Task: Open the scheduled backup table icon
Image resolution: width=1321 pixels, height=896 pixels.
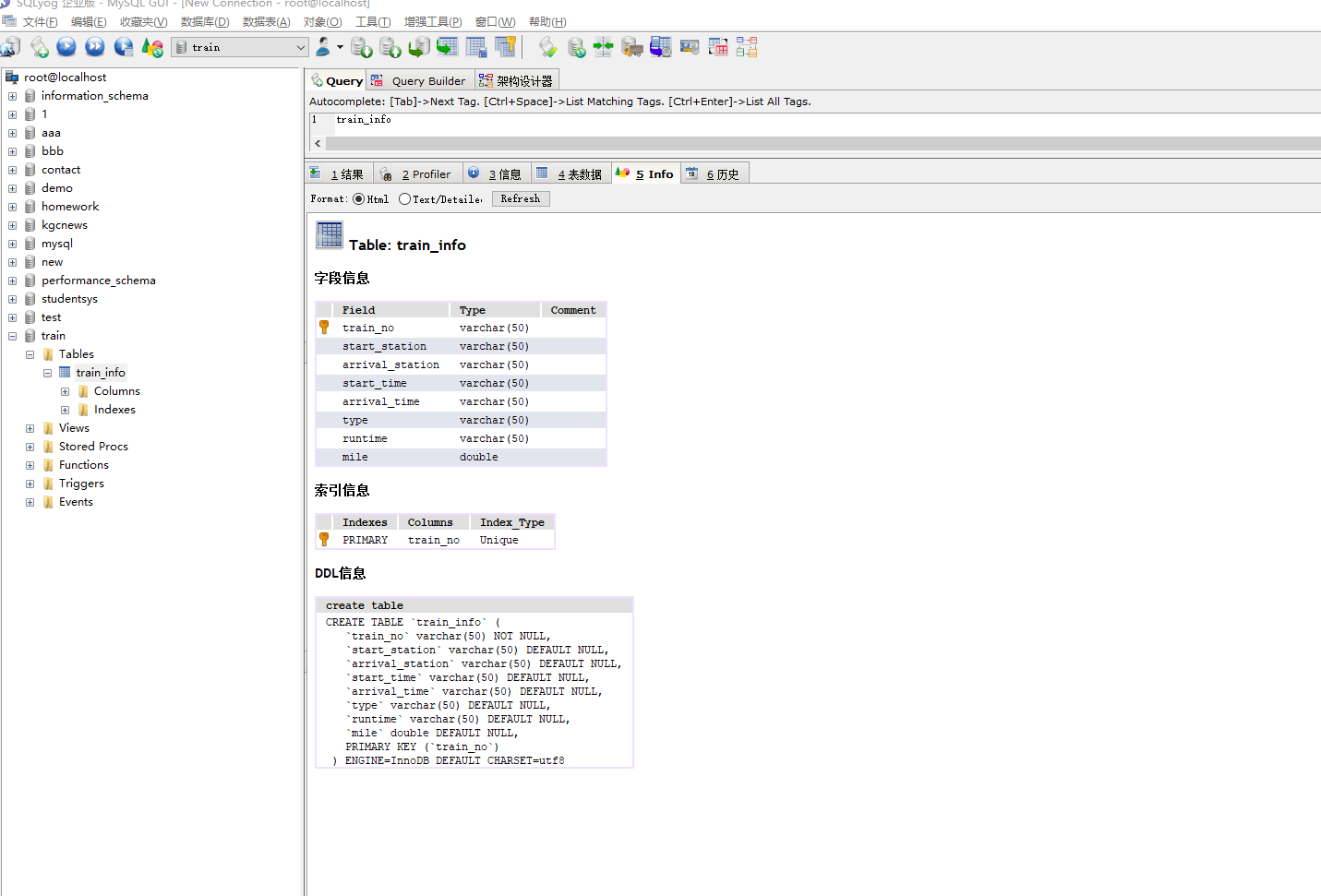Action: 661,47
